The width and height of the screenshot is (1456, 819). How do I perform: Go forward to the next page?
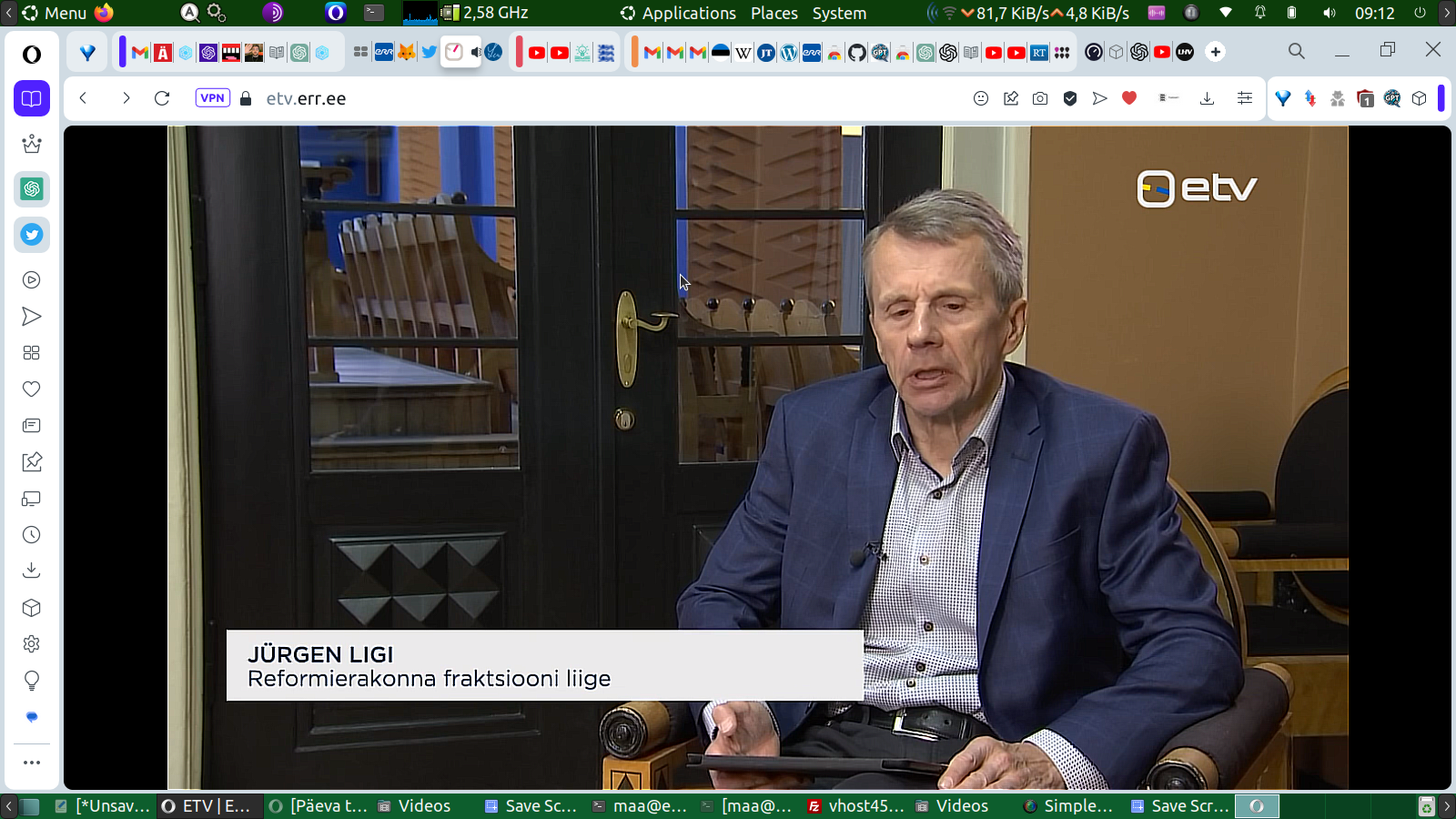[x=126, y=98]
